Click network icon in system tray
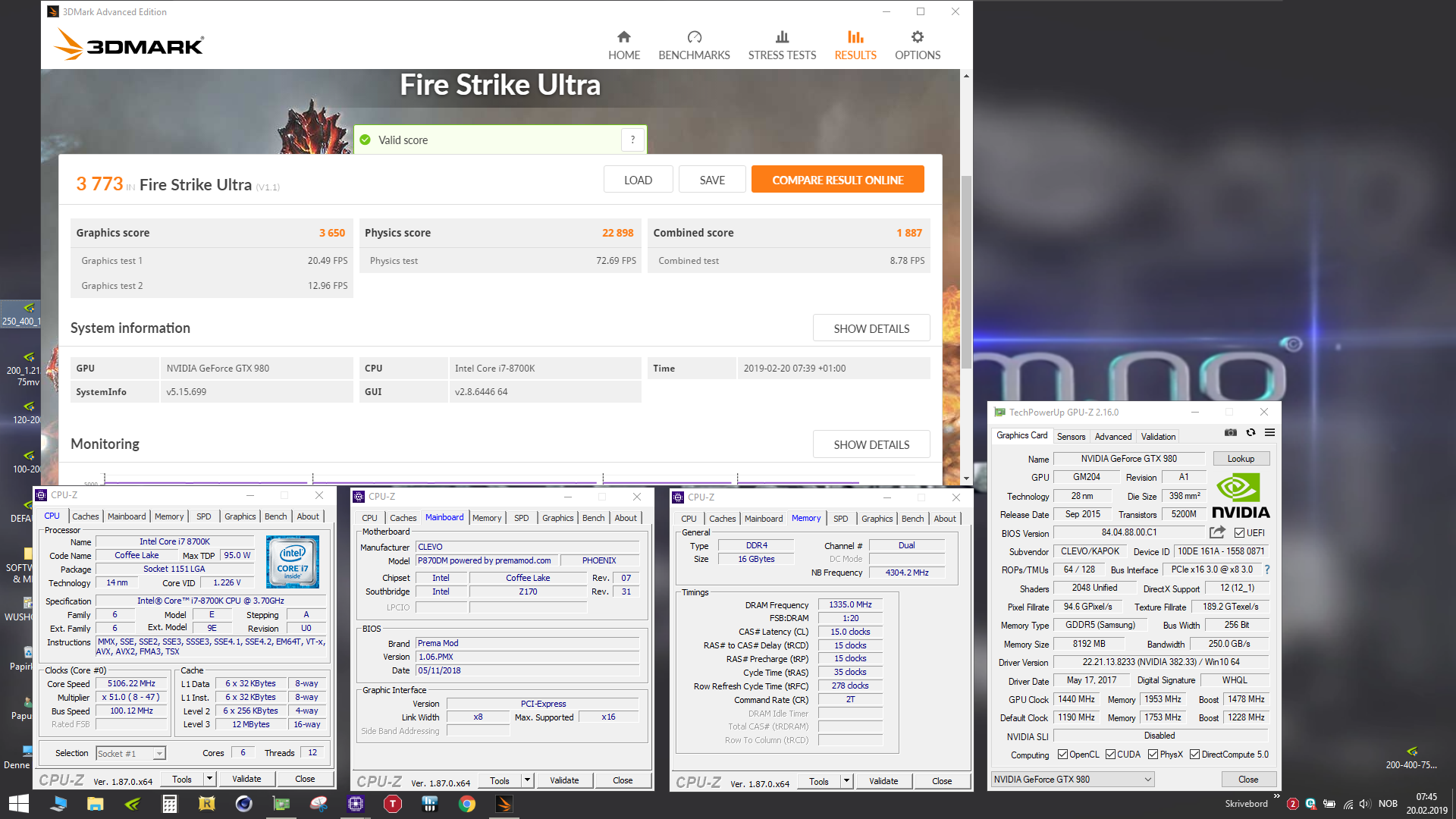 (x=1348, y=804)
